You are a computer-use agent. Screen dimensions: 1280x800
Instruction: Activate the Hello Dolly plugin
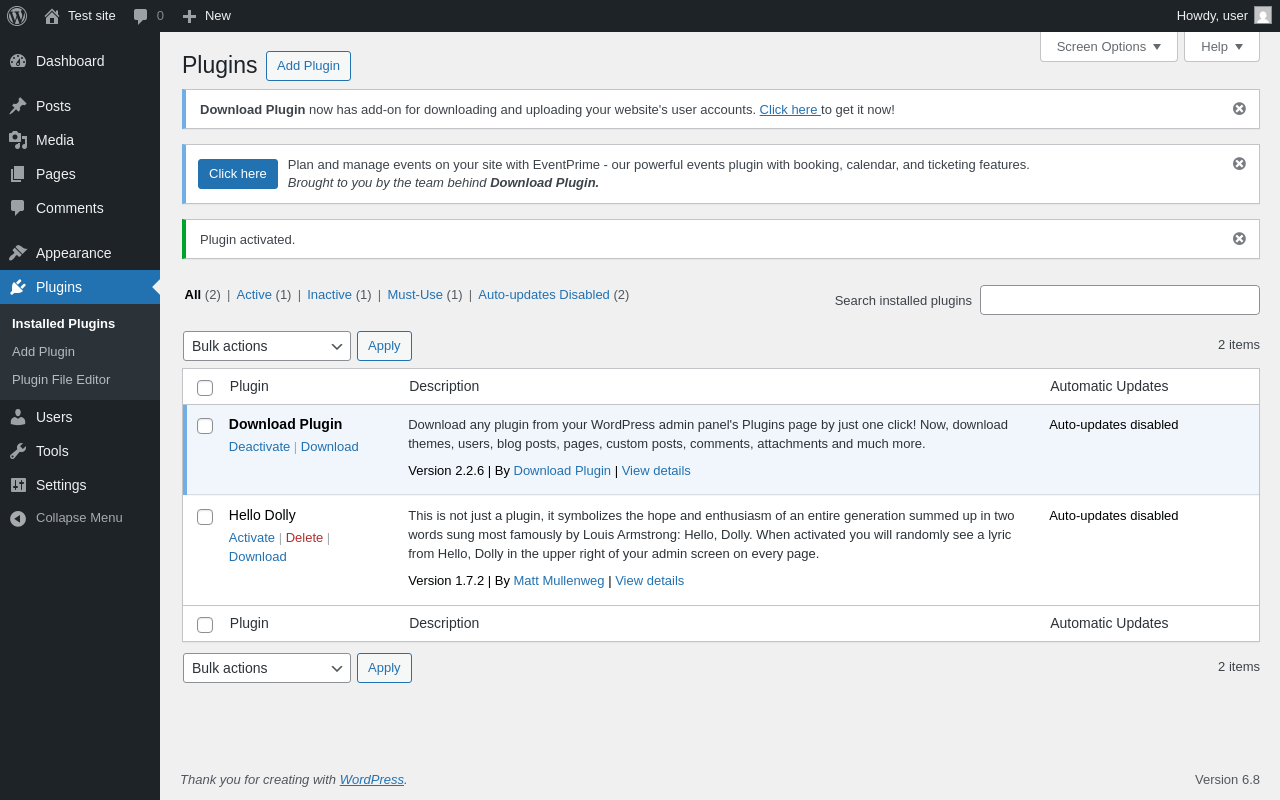251,537
